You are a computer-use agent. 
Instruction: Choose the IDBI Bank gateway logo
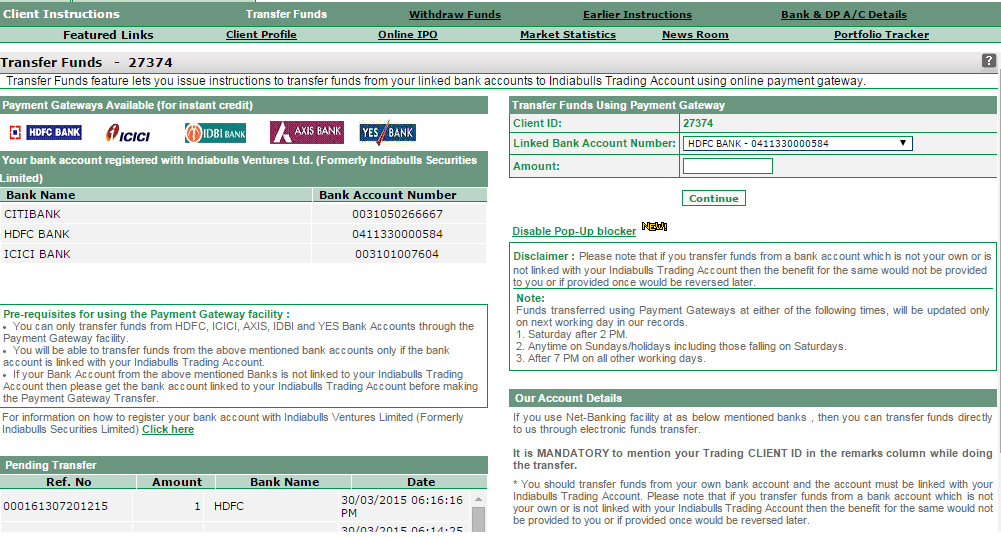pyautogui.click(x=214, y=133)
